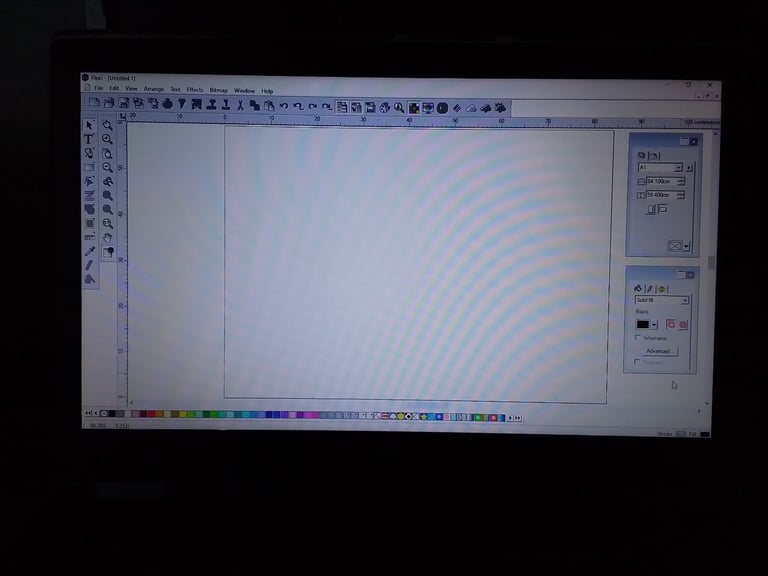This screenshot has width=768, height=576.
Task: Click the New document toolbar icon
Action: pyautogui.click(x=94, y=102)
